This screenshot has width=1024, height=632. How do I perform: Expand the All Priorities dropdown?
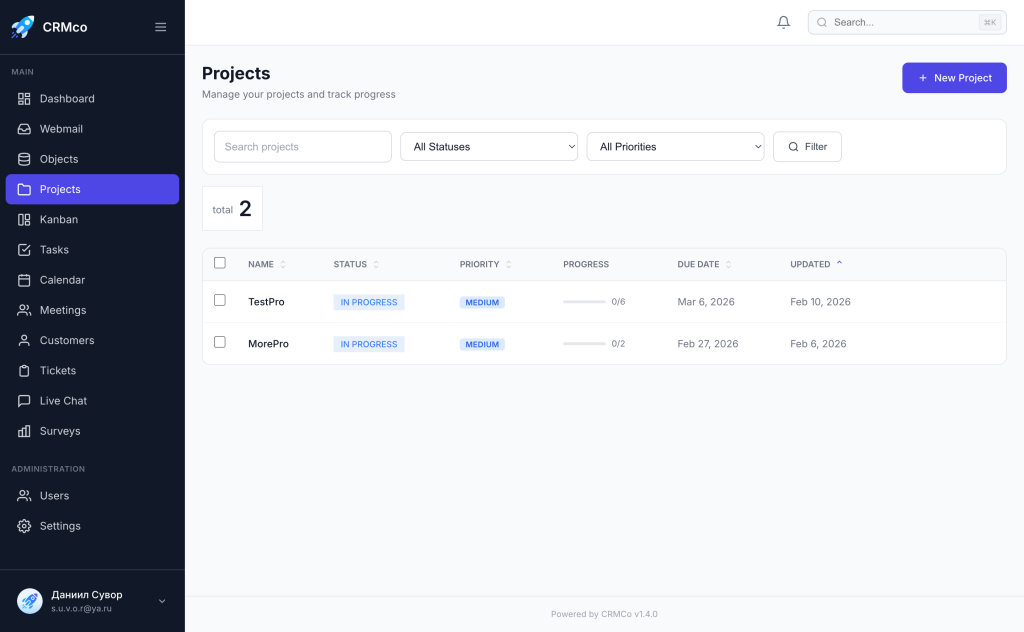coord(675,147)
